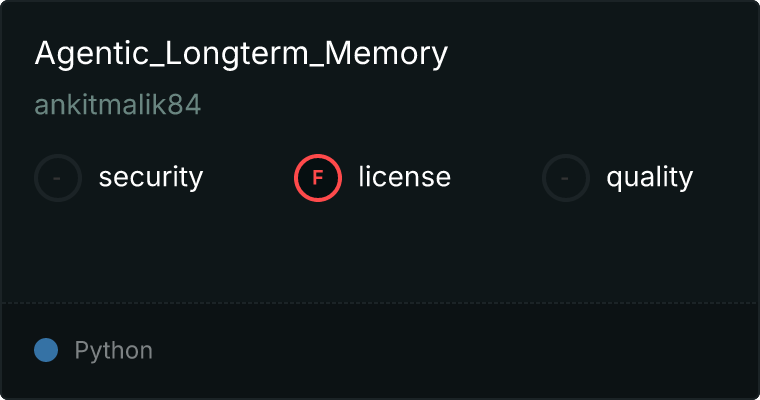760x400 pixels.
Task: Select the quality label text
Action: click(649, 178)
